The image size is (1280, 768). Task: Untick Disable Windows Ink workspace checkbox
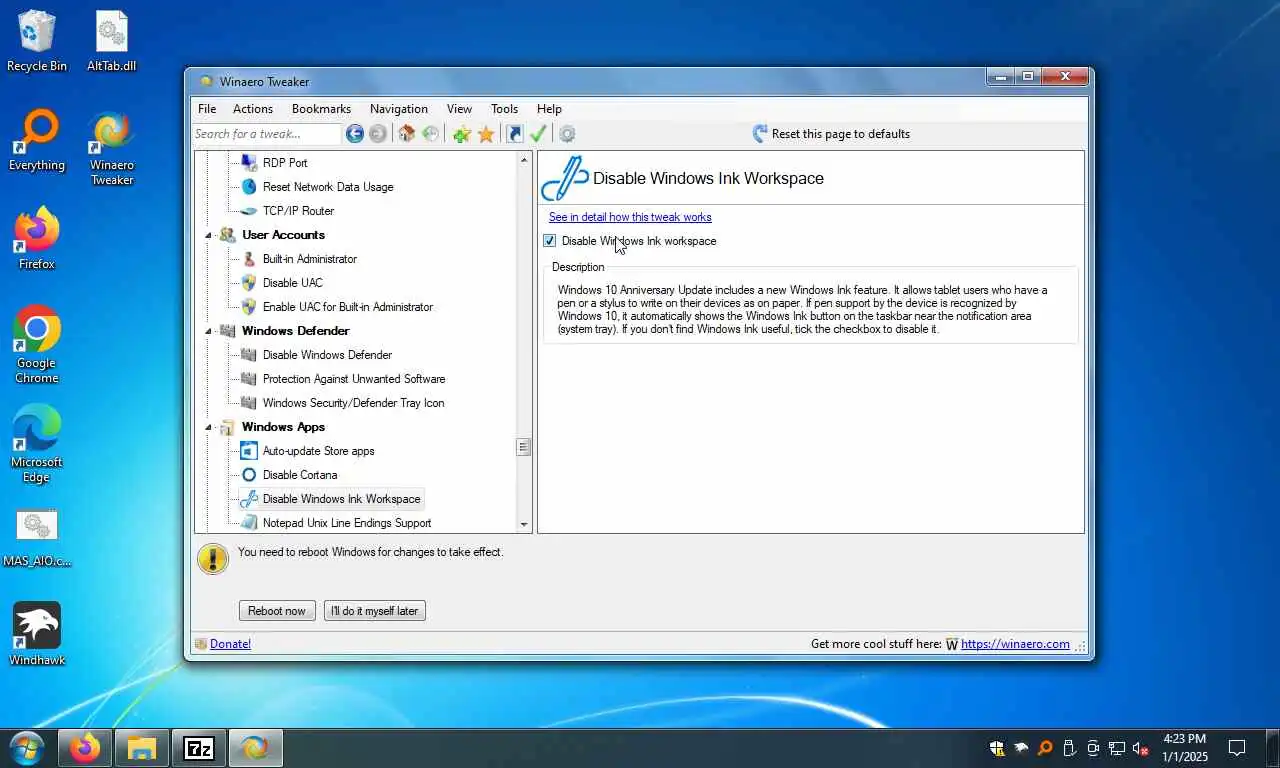[549, 241]
